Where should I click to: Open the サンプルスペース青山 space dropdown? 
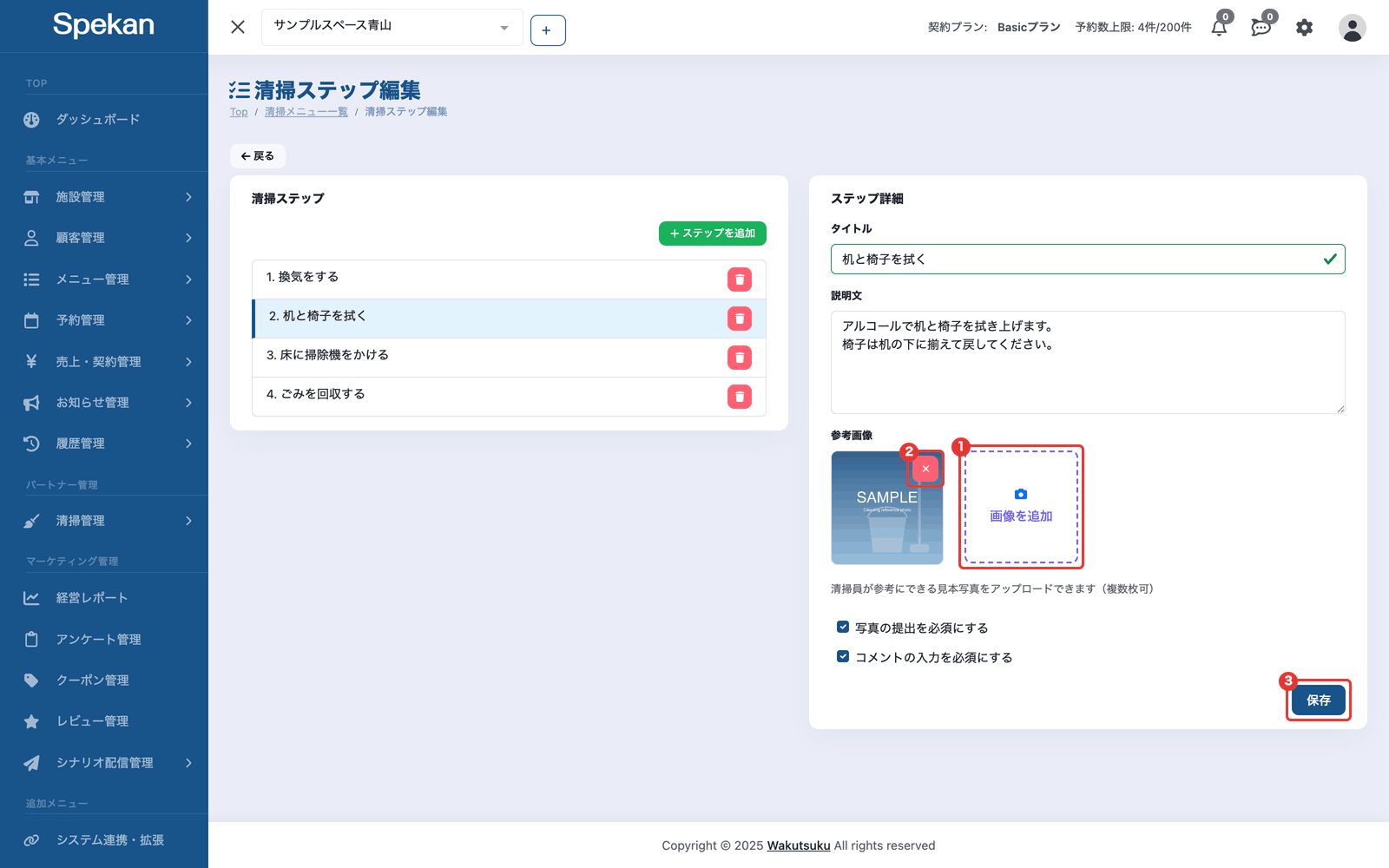pos(392,27)
